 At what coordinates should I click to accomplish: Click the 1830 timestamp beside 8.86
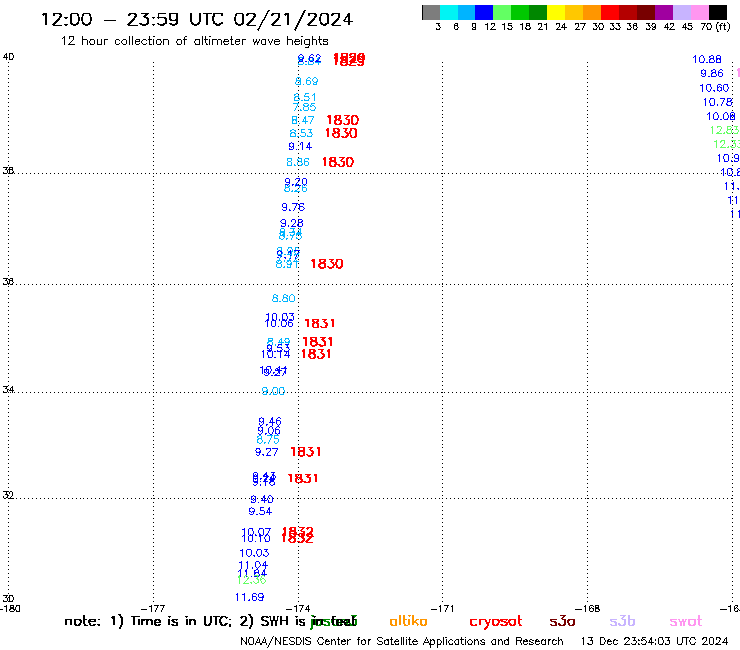(338, 162)
